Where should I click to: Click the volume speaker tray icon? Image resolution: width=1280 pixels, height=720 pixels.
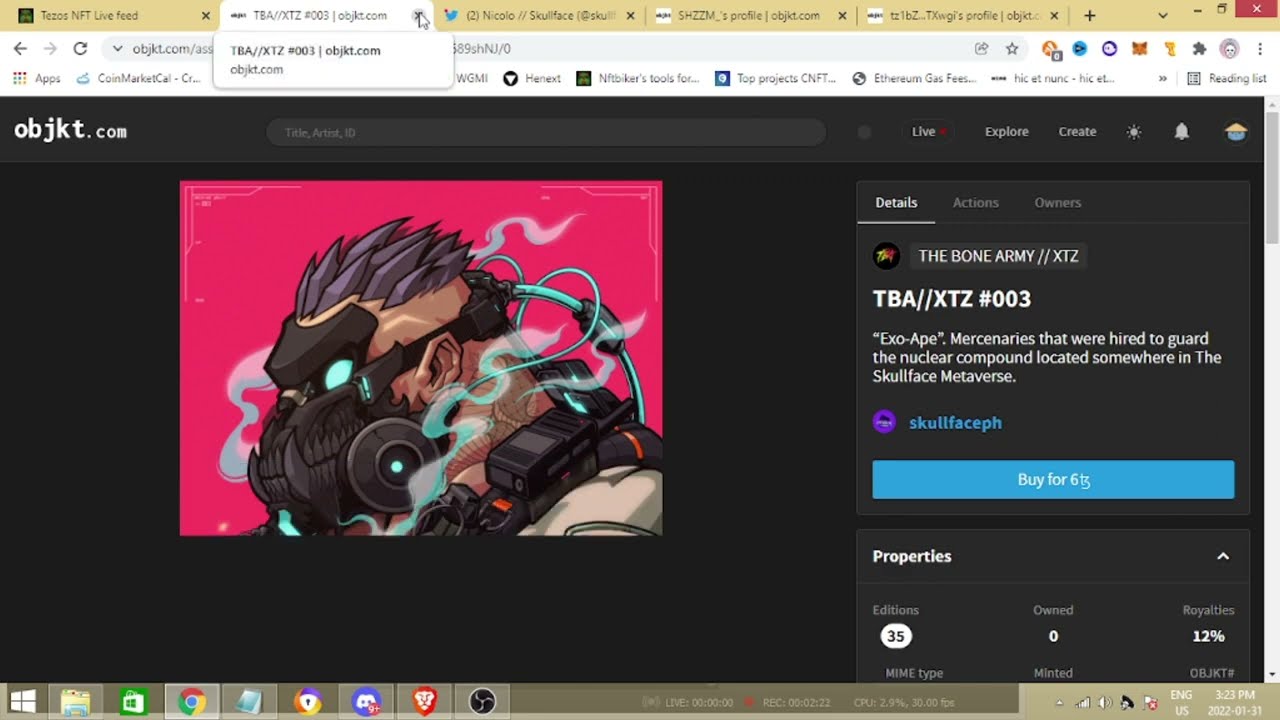(1105, 702)
